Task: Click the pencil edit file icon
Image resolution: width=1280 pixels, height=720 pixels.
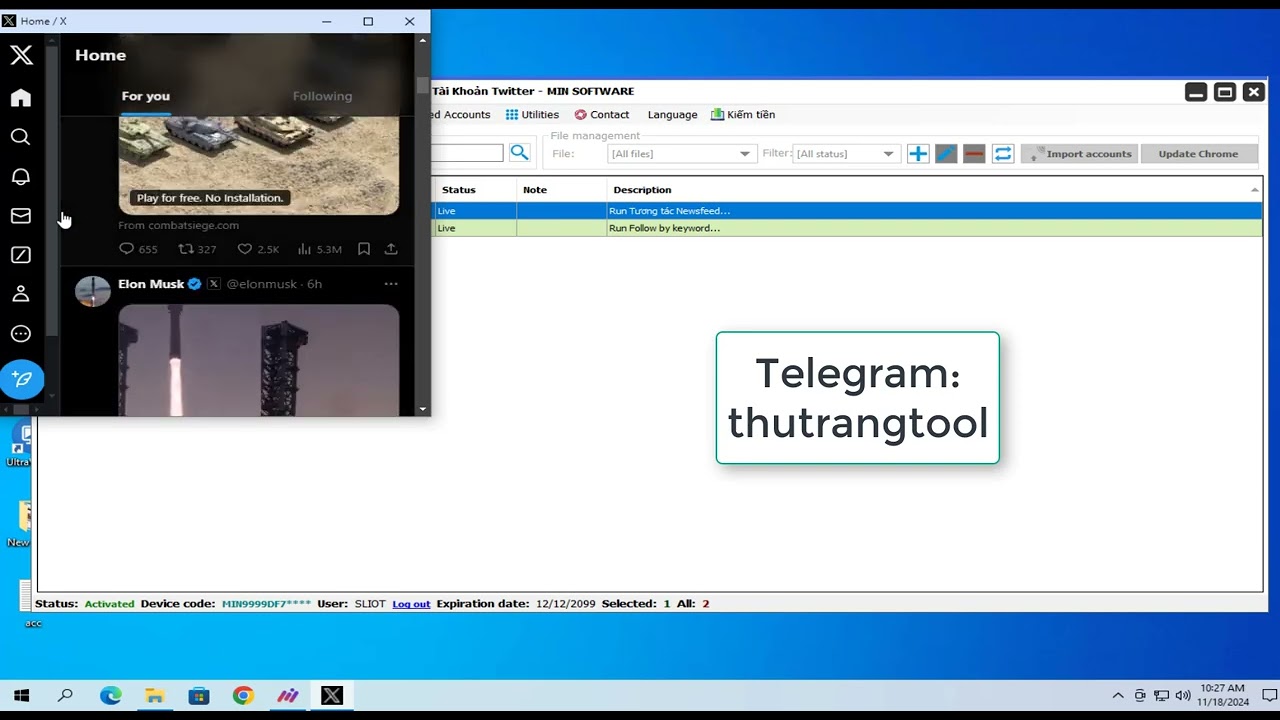Action: (x=946, y=154)
